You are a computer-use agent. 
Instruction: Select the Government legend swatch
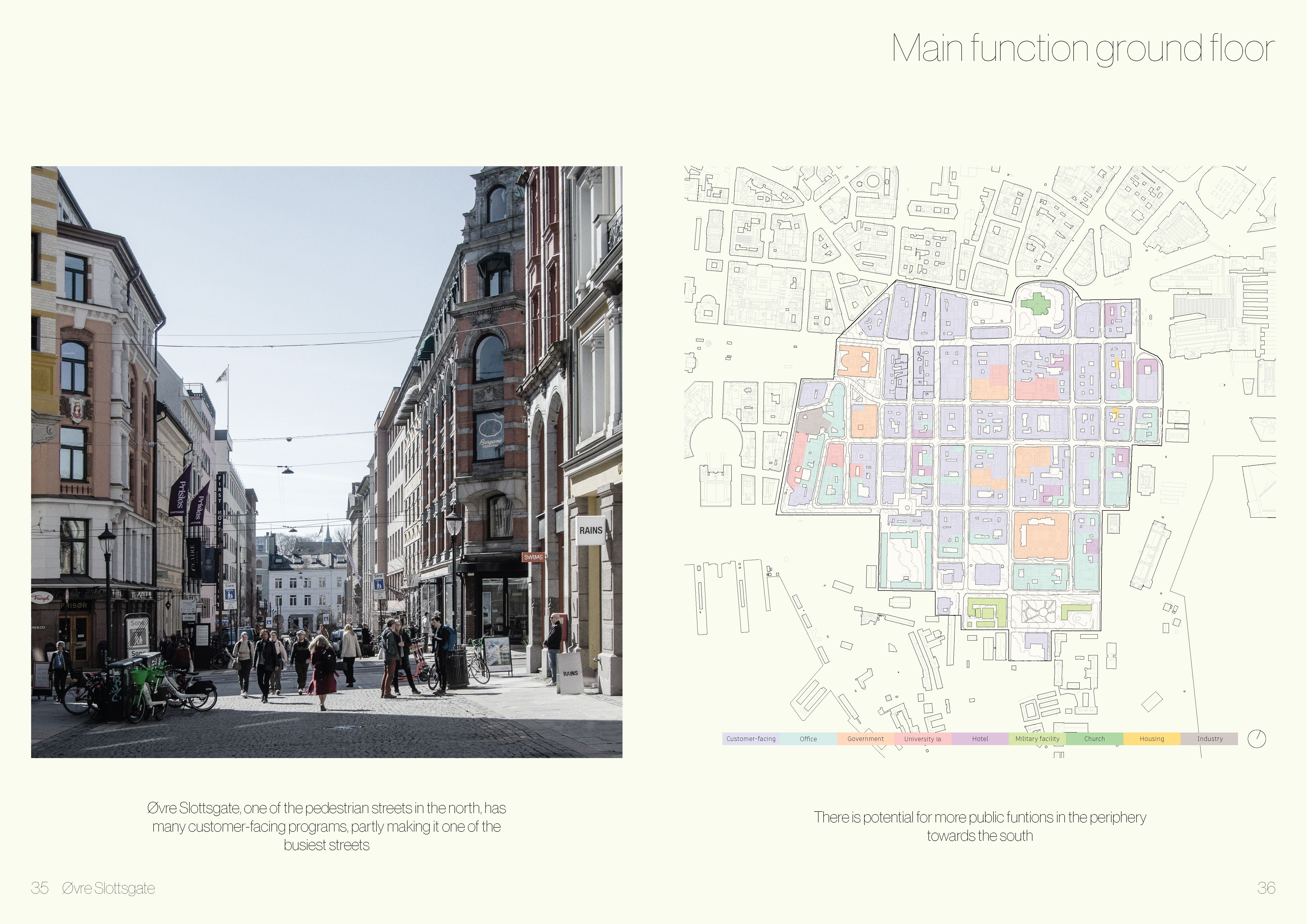click(x=865, y=739)
